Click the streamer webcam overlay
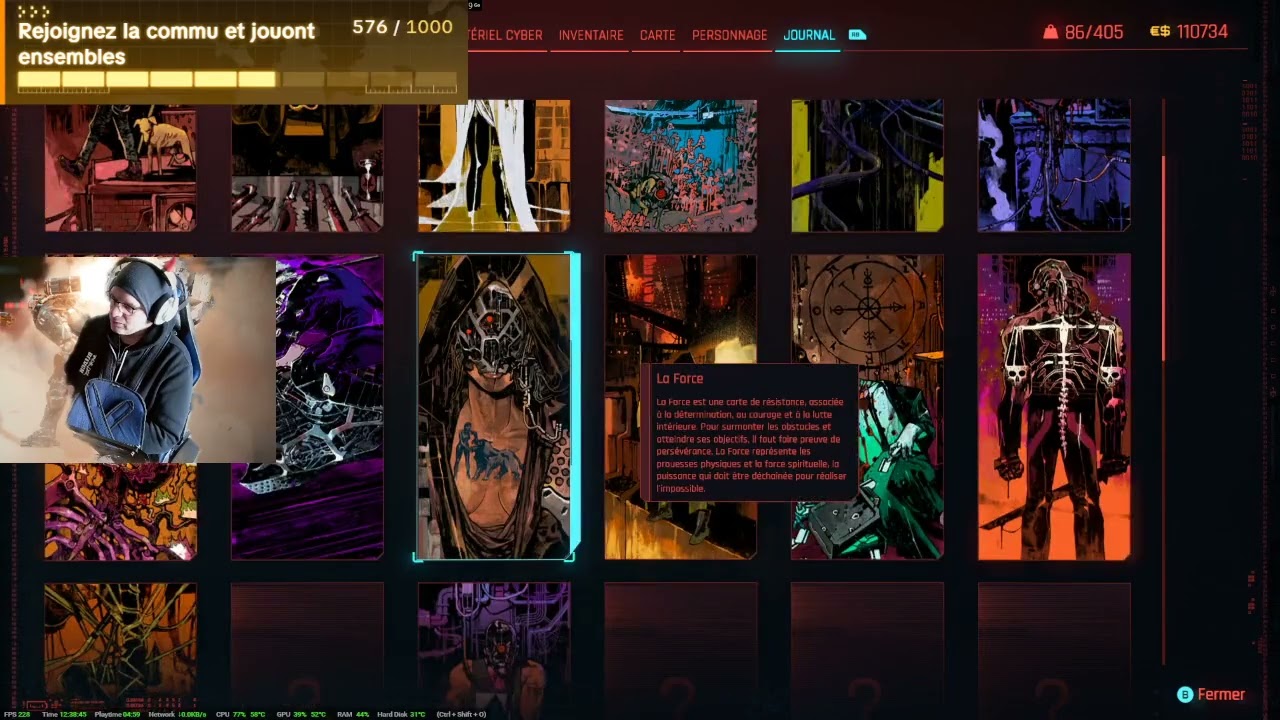The image size is (1280, 720). (138, 360)
